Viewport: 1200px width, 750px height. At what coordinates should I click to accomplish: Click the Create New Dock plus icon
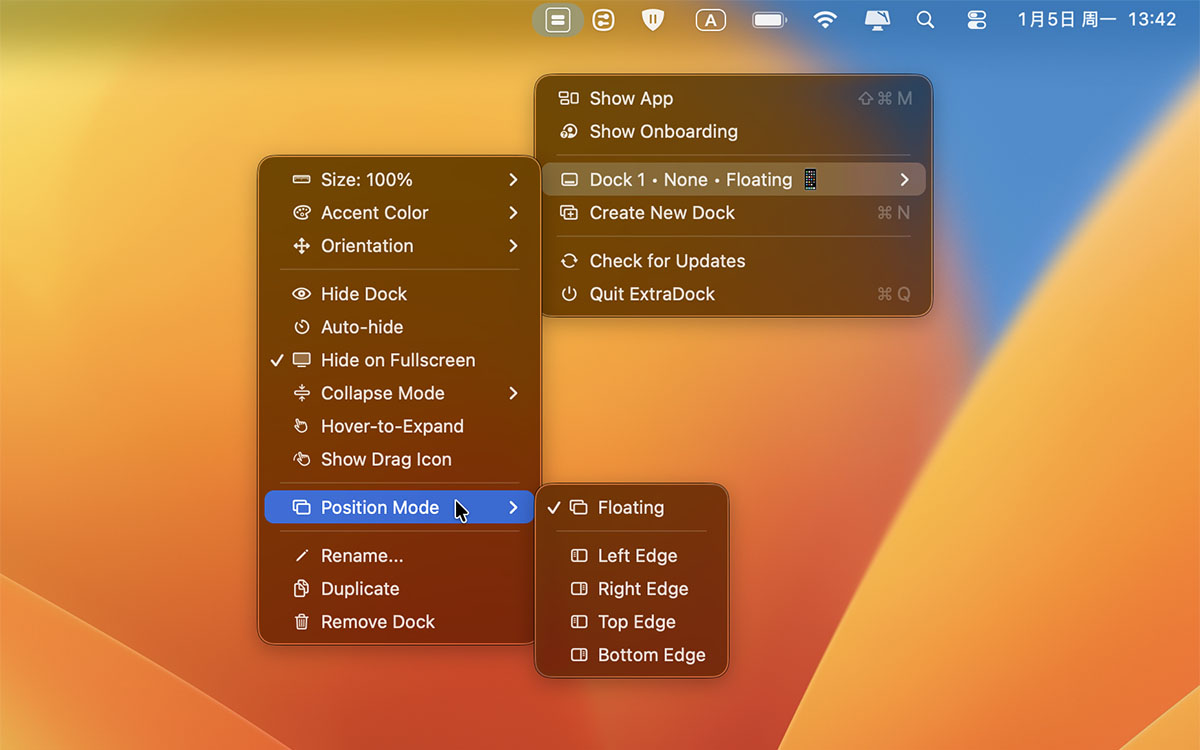569,213
